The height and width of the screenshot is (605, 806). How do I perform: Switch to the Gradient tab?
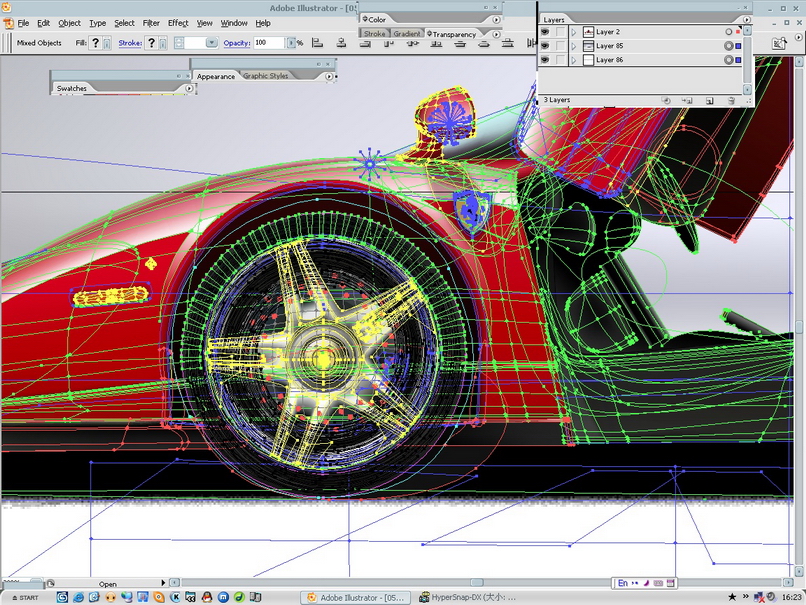tap(407, 33)
